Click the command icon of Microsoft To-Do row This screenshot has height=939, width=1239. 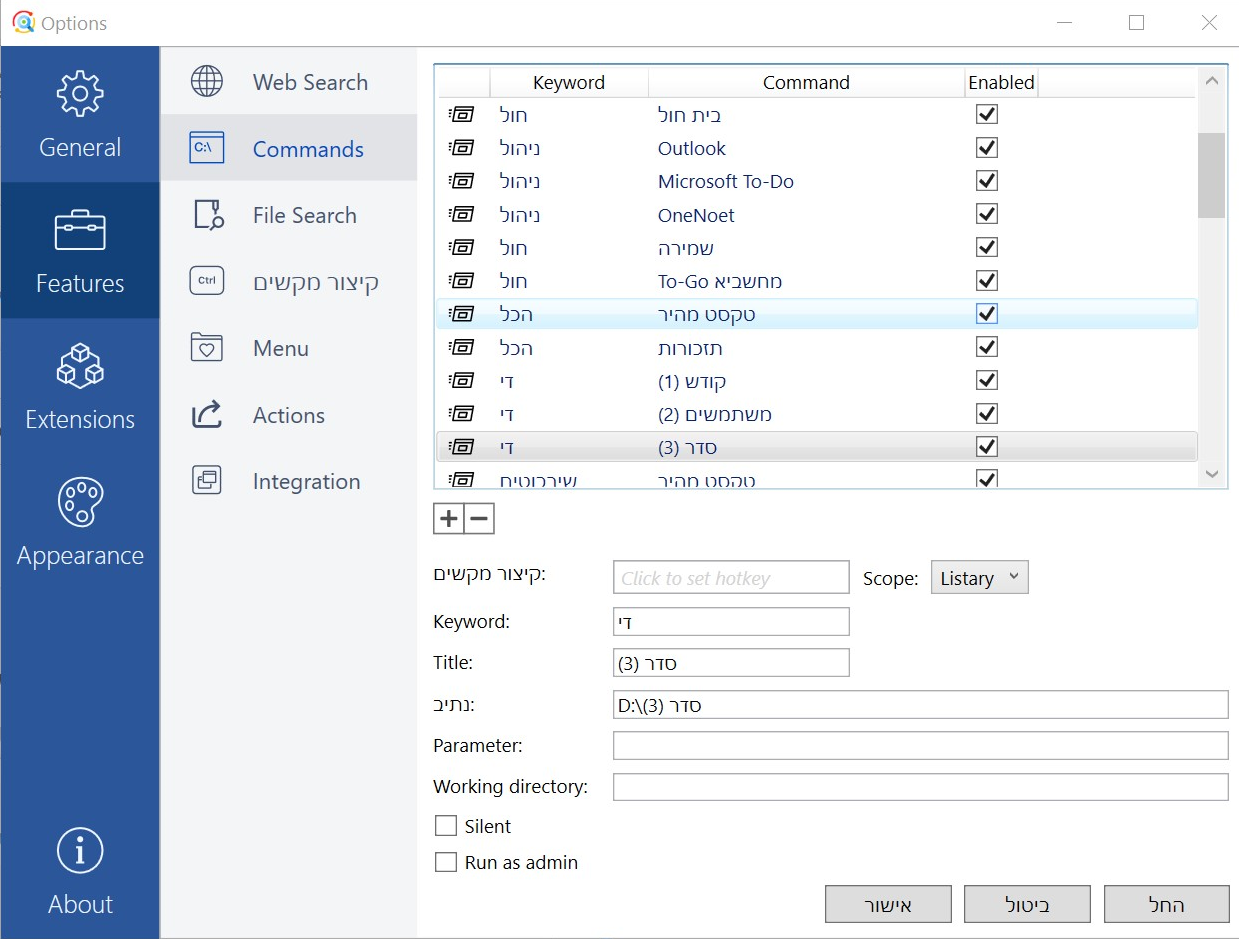[461, 181]
